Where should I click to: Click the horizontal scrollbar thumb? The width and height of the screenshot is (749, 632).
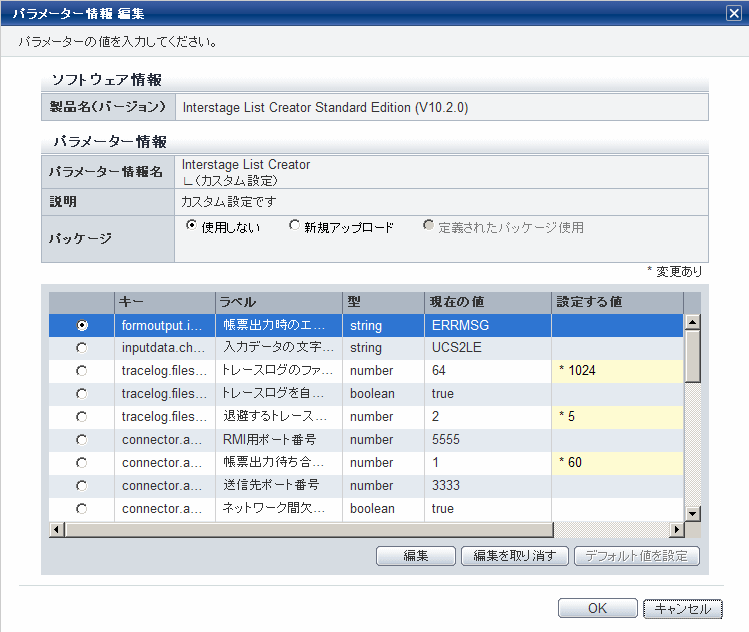[309, 529]
